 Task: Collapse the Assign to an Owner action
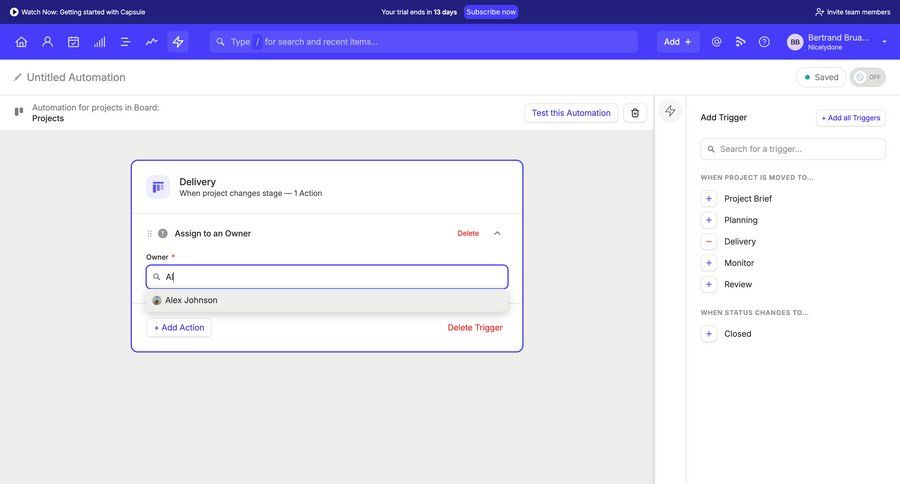[x=497, y=233]
